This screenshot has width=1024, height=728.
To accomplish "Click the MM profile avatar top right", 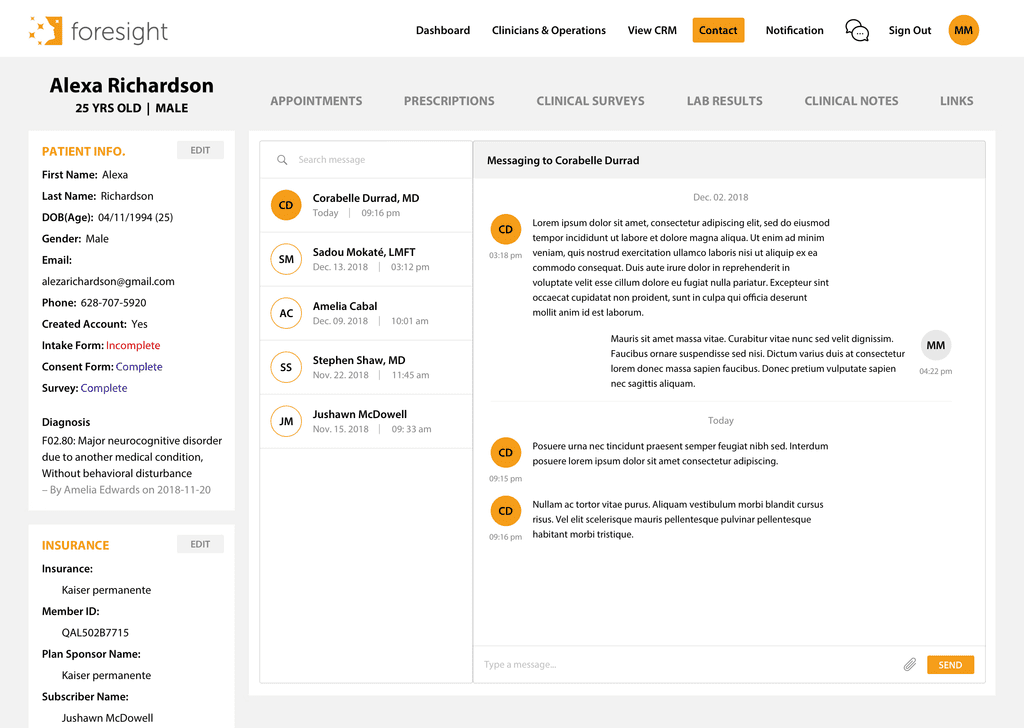I will (963, 30).
